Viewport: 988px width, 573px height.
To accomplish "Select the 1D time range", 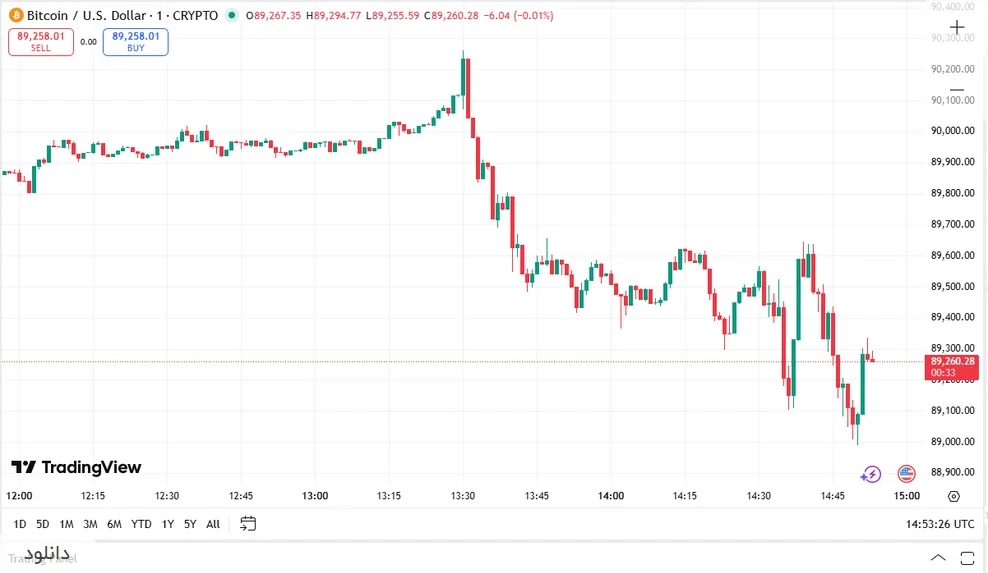I will click(20, 524).
